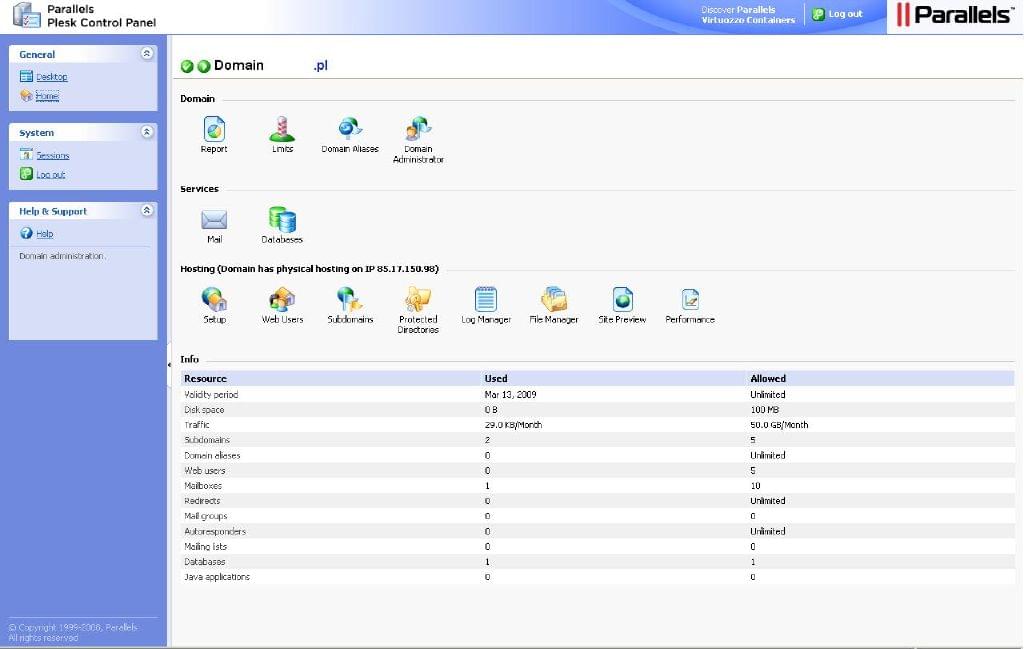
Task: Select the Validity period row label
Action: pos(211,395)
